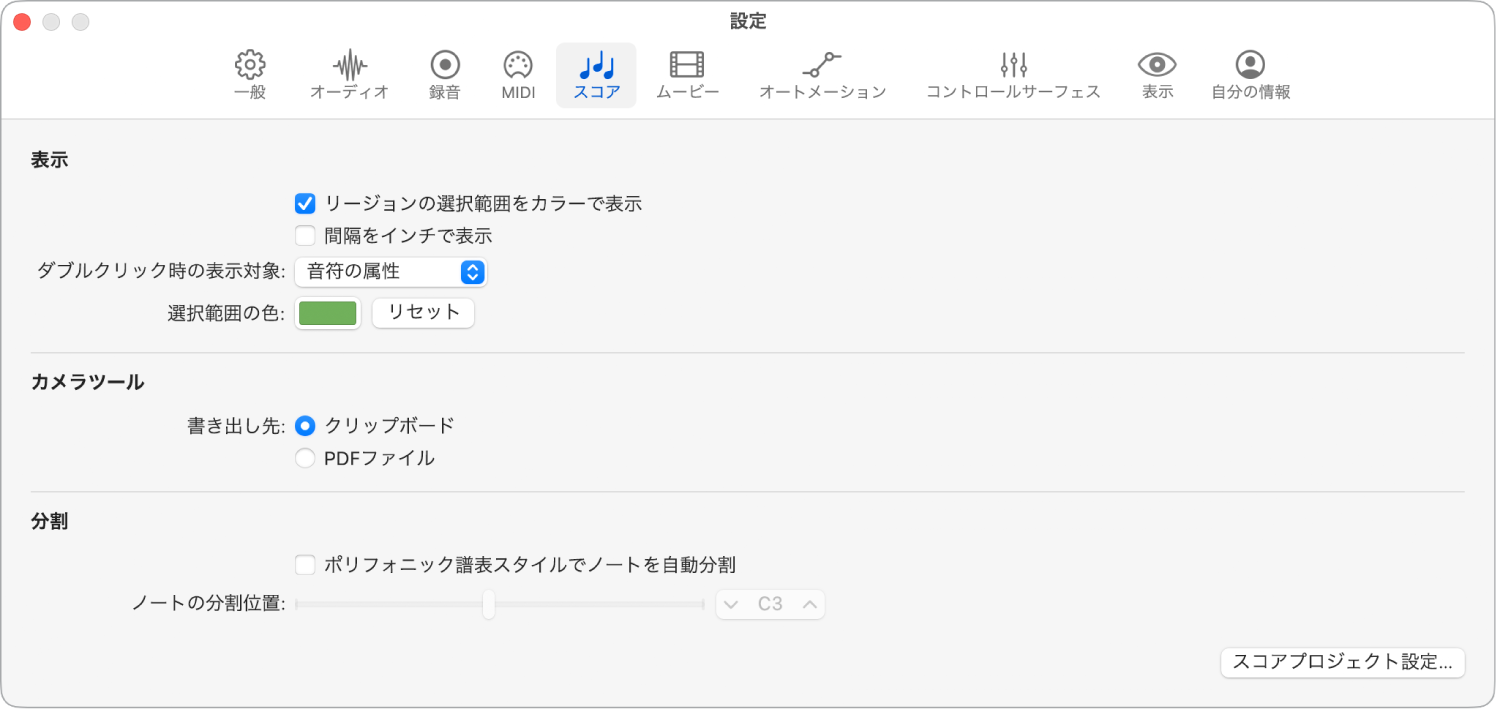Click the green 選択範囲の色 color swatch
The image size is (1498, 710).
(x=327, y=312)
